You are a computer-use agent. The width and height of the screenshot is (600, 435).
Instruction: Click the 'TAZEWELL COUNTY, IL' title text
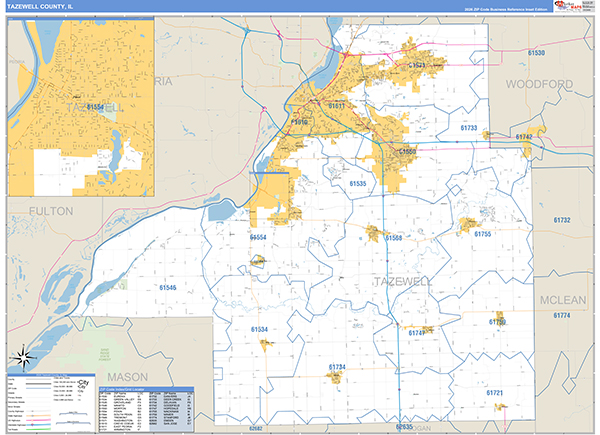point(40,7)
